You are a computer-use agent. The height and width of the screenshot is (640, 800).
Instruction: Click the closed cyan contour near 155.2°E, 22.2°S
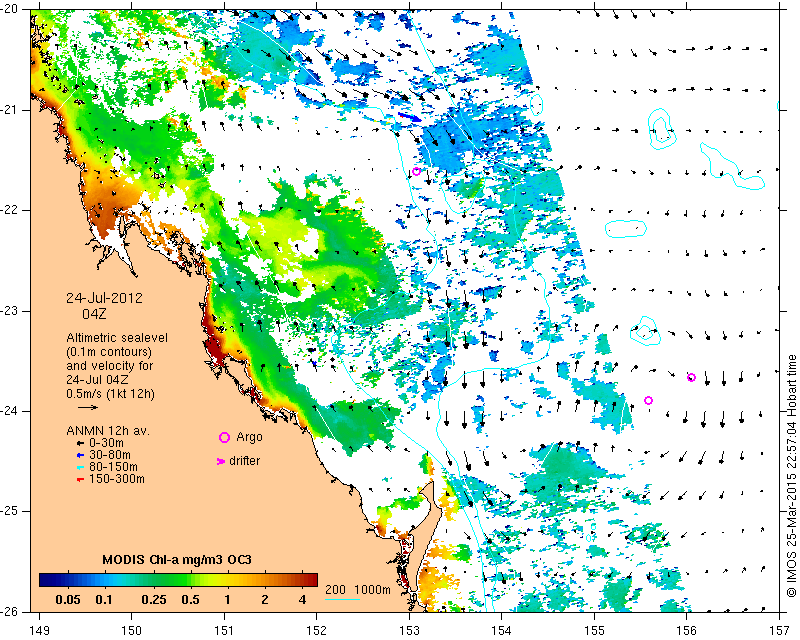(626, 228)
